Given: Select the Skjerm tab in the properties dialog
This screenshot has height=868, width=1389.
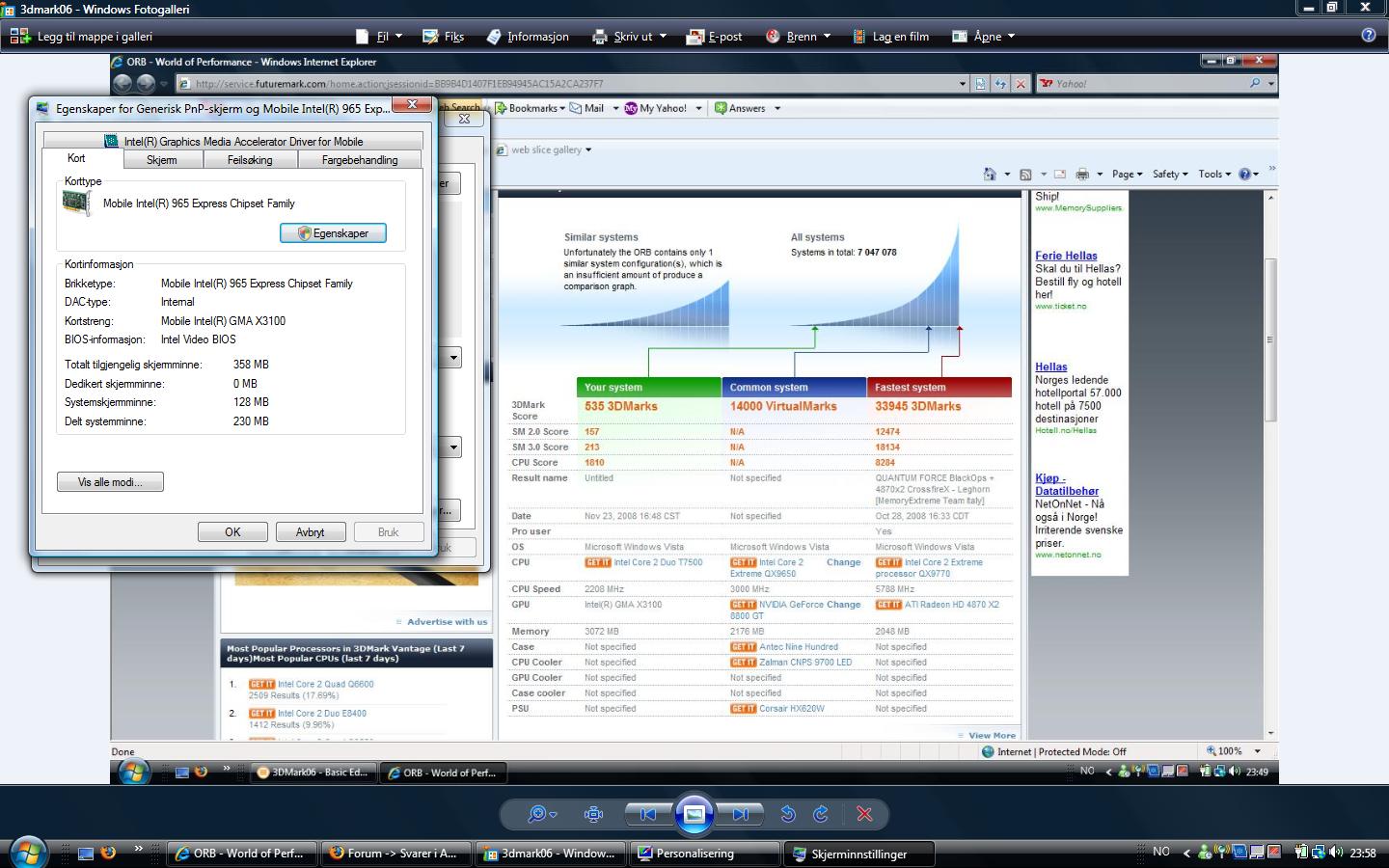Looking at the screenshot, I should [x=162, y=160].
